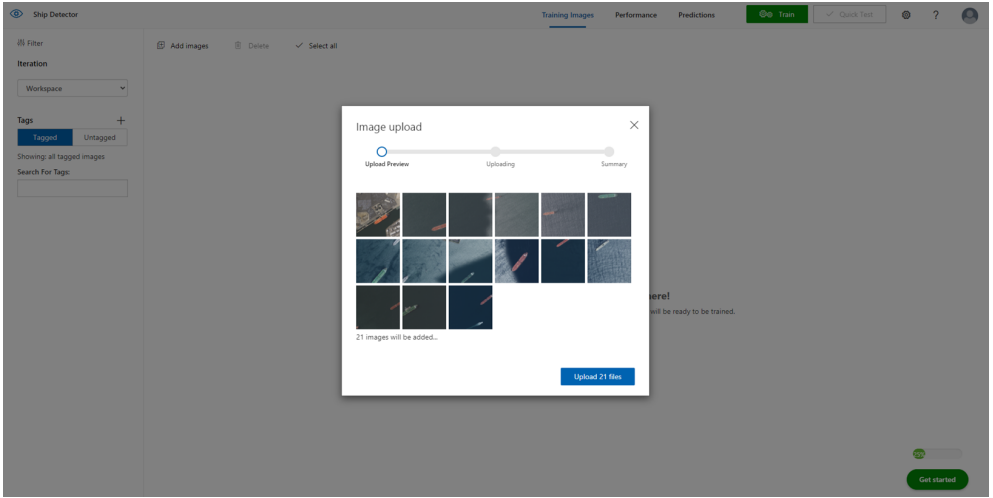Open the user account avatar
Image resolution: width=993 pixels, height=498 pixels.
click(x=970, y=15)
